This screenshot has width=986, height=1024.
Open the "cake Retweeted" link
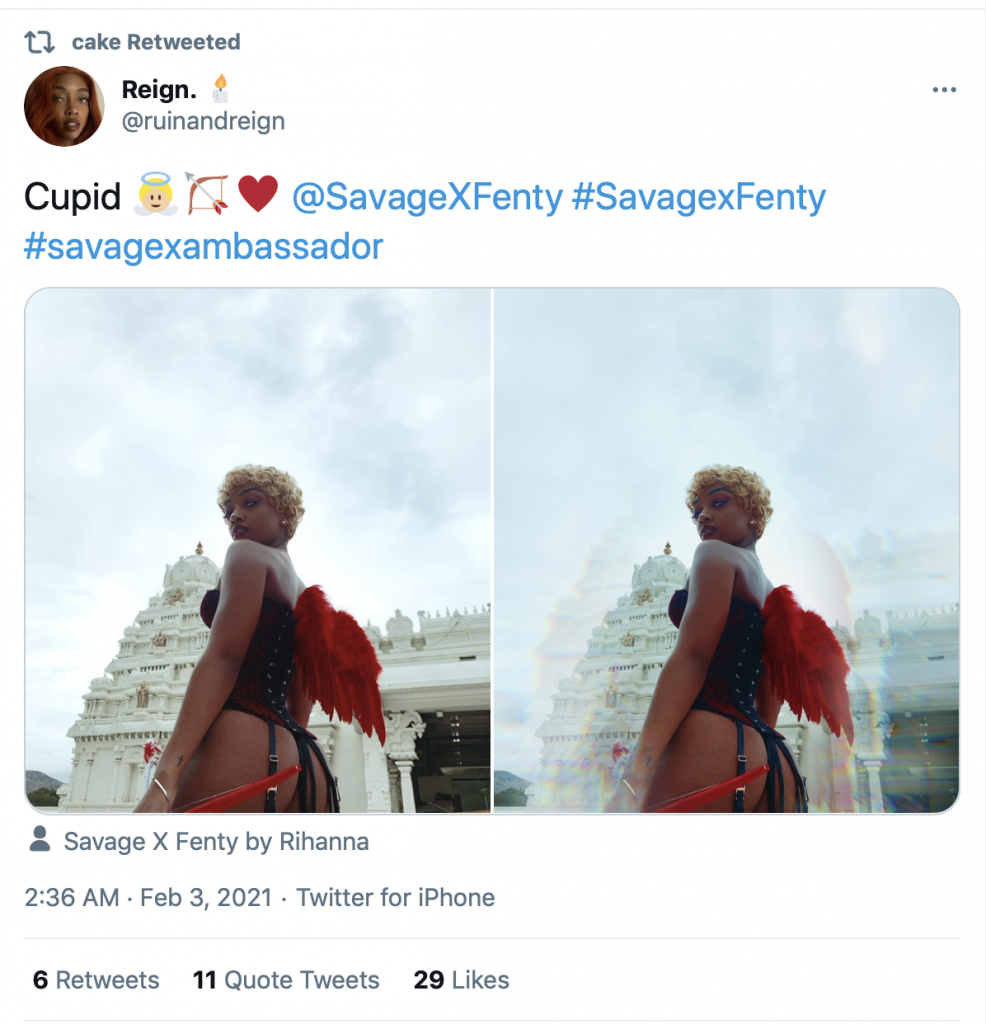point(156,42)
